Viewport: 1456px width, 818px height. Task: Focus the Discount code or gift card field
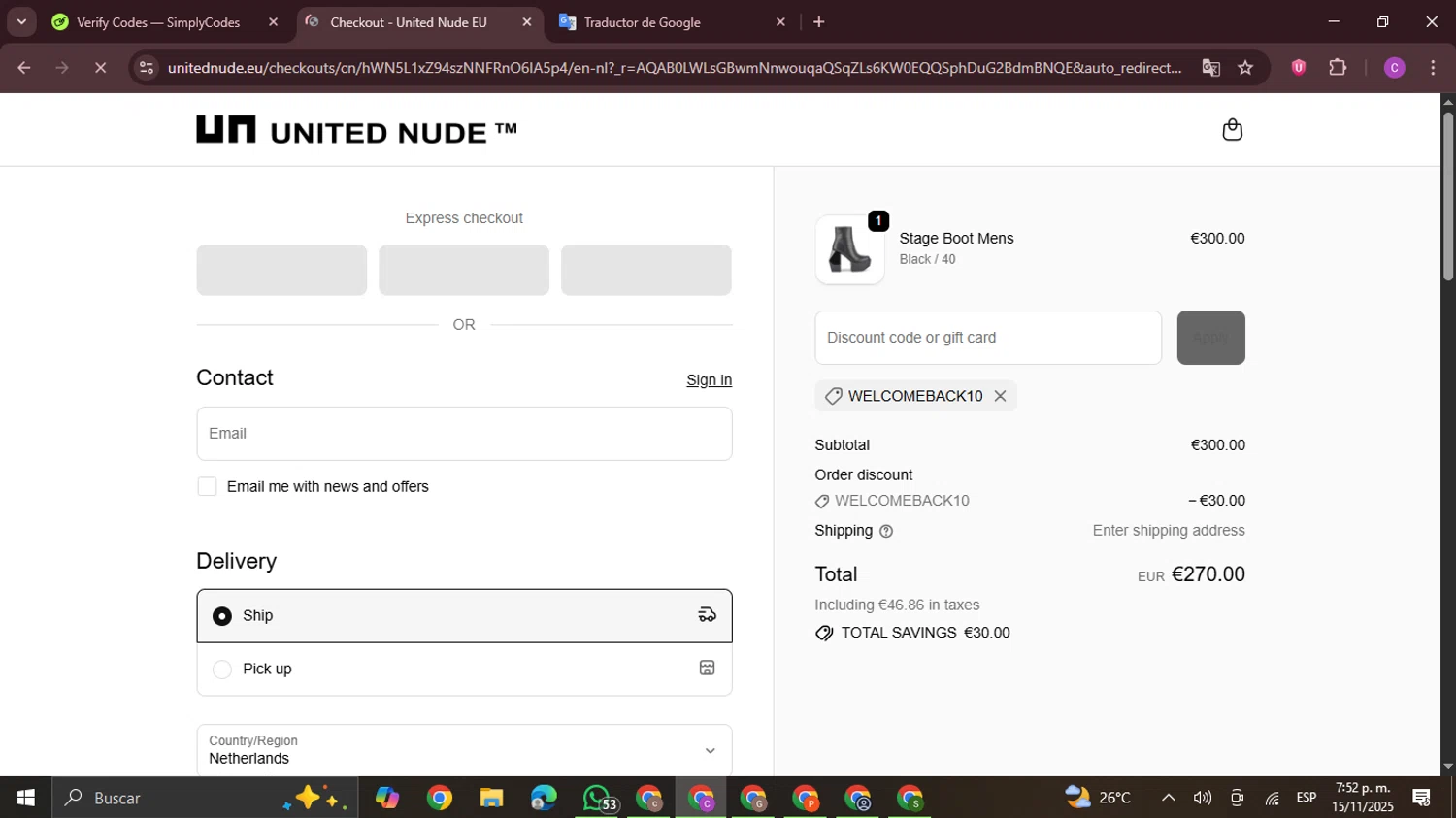988,338
